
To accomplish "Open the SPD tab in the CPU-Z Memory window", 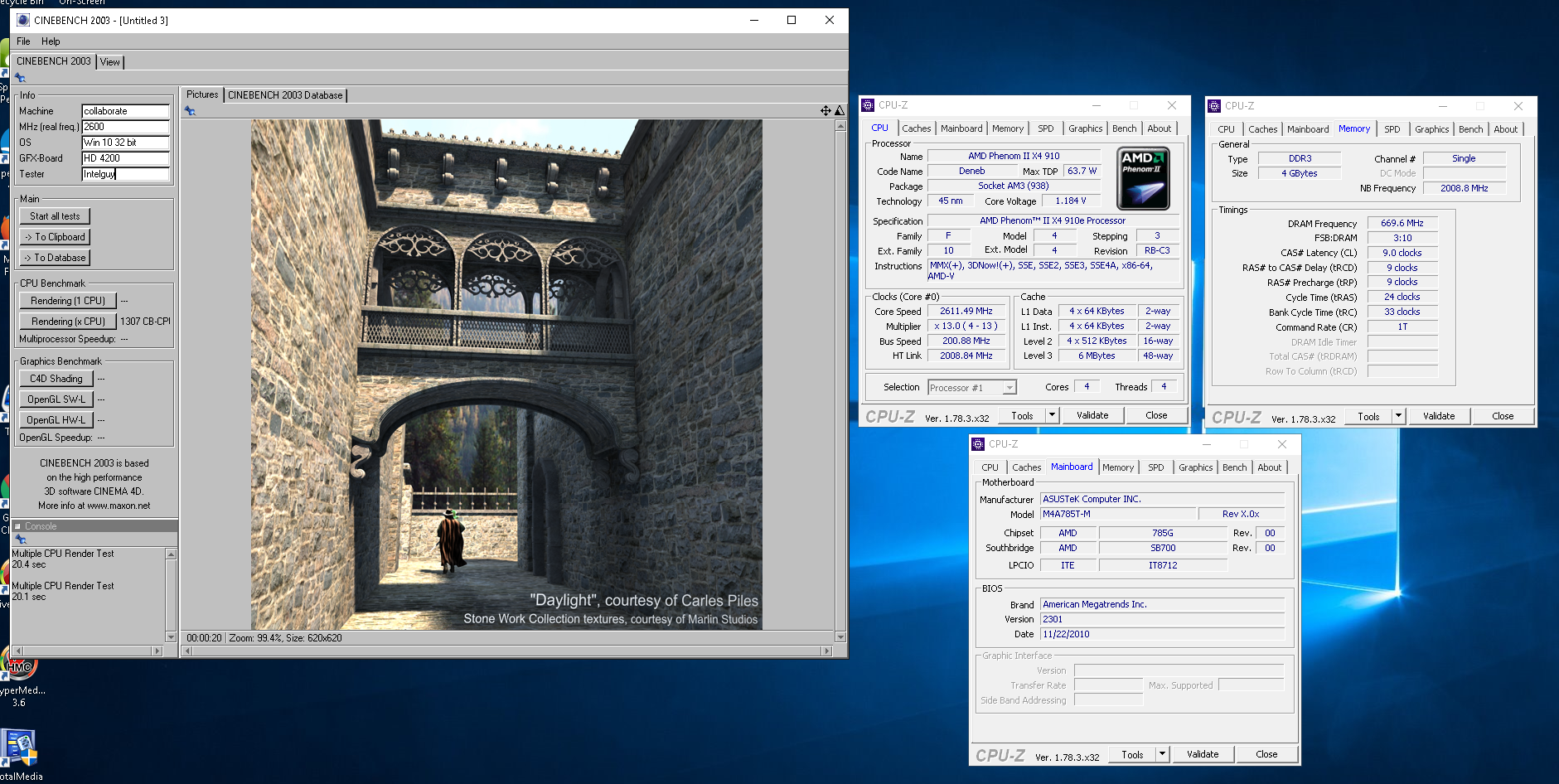I will click(1392, 129).
